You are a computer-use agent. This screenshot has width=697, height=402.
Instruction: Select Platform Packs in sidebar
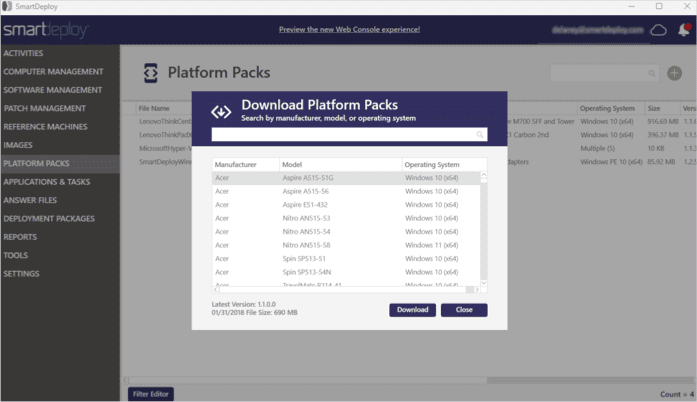60,164
